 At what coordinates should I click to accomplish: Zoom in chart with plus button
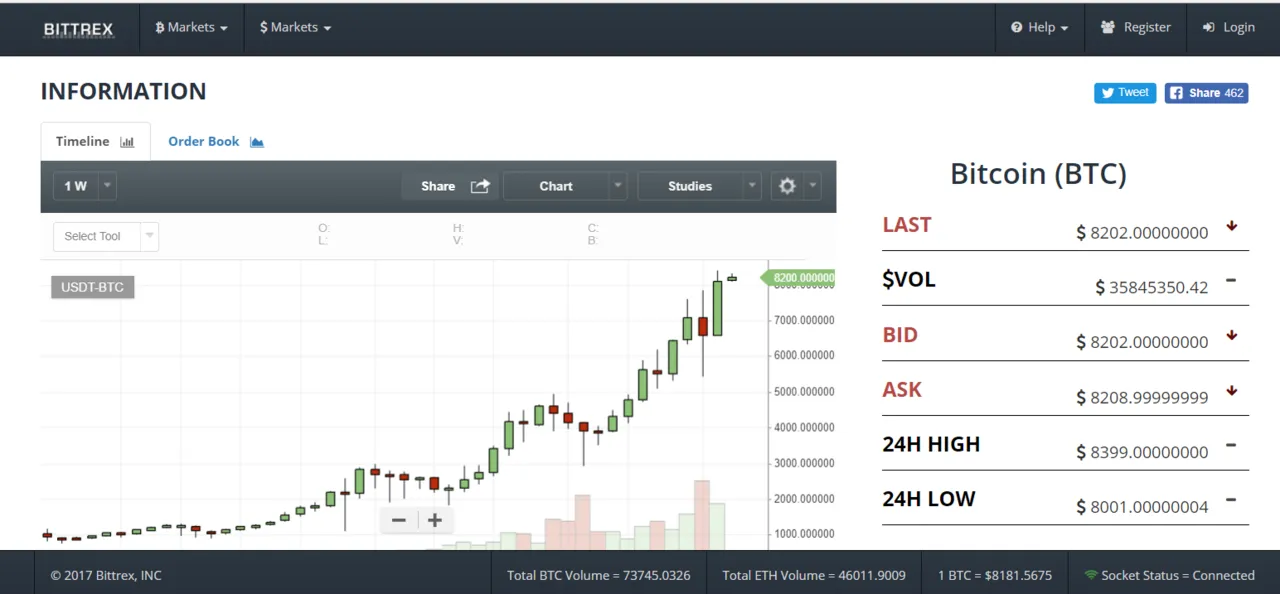pyautogui.click(x=435, y=520)
